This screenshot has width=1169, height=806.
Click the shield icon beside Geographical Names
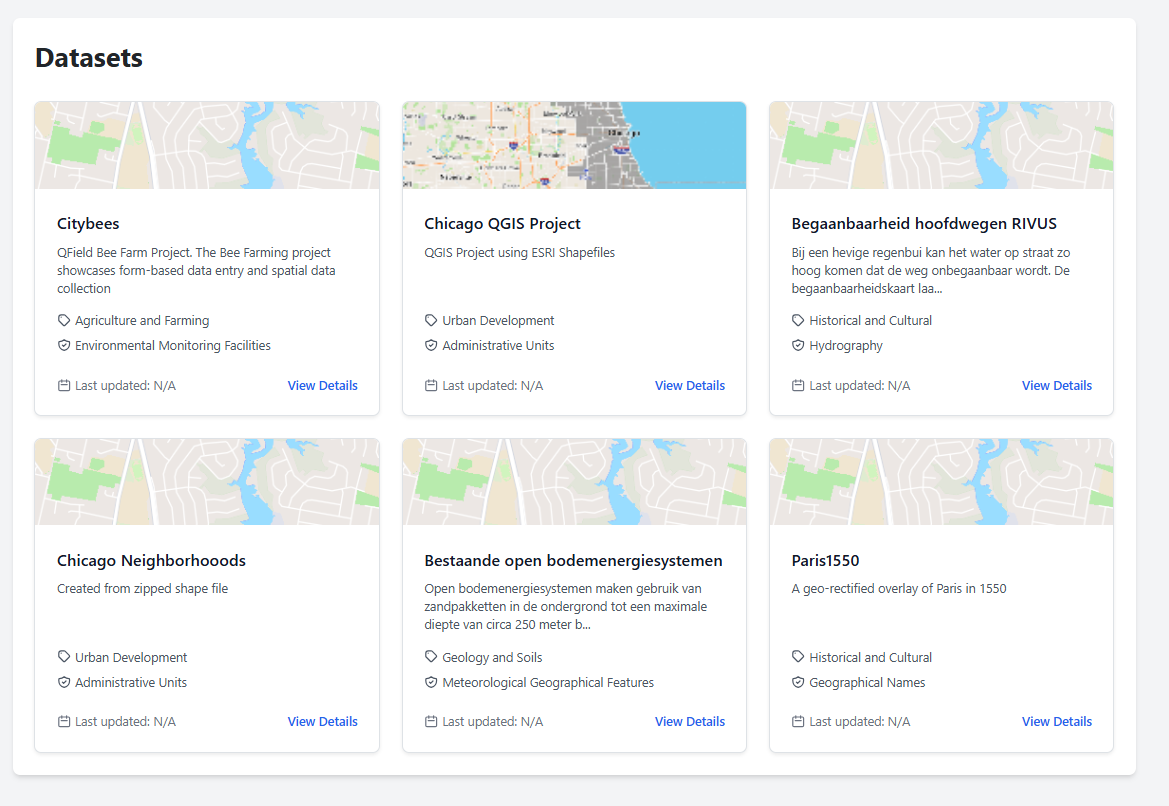798,683
